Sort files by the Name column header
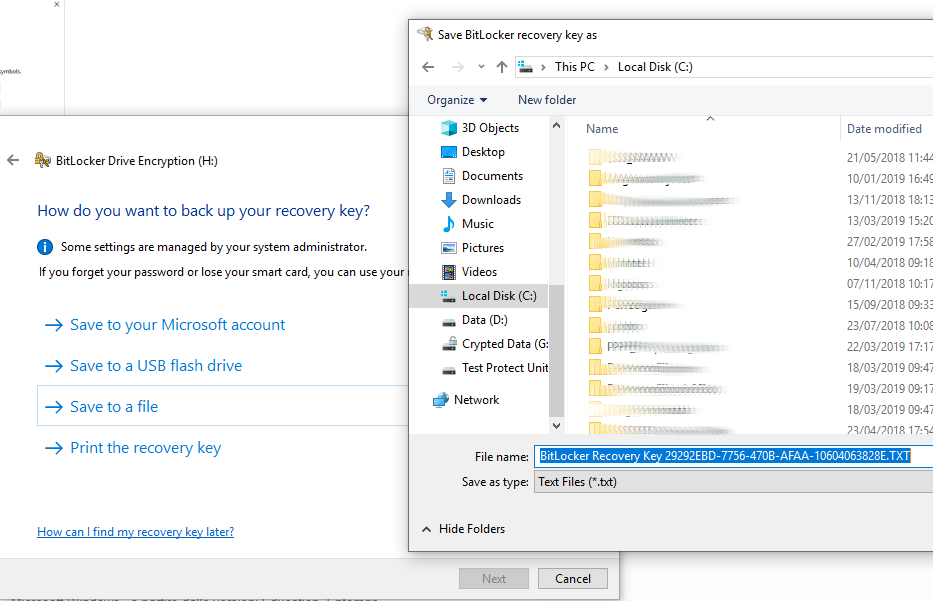 [x=602, y=129]
